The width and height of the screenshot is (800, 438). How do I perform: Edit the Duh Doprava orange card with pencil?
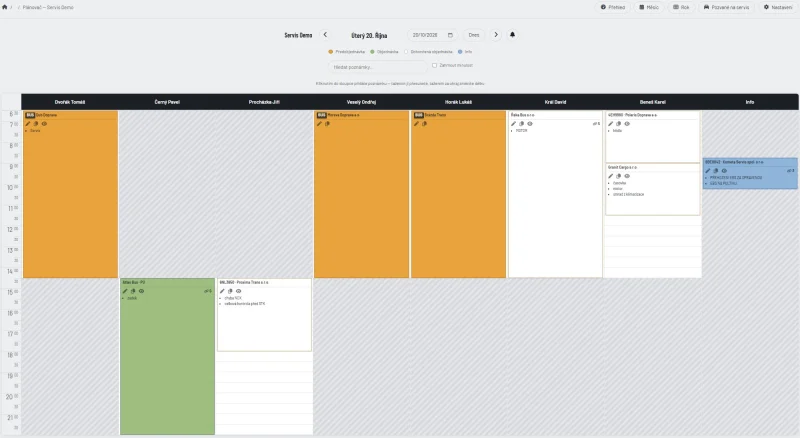pyautogui.click(x=28, y=124)
